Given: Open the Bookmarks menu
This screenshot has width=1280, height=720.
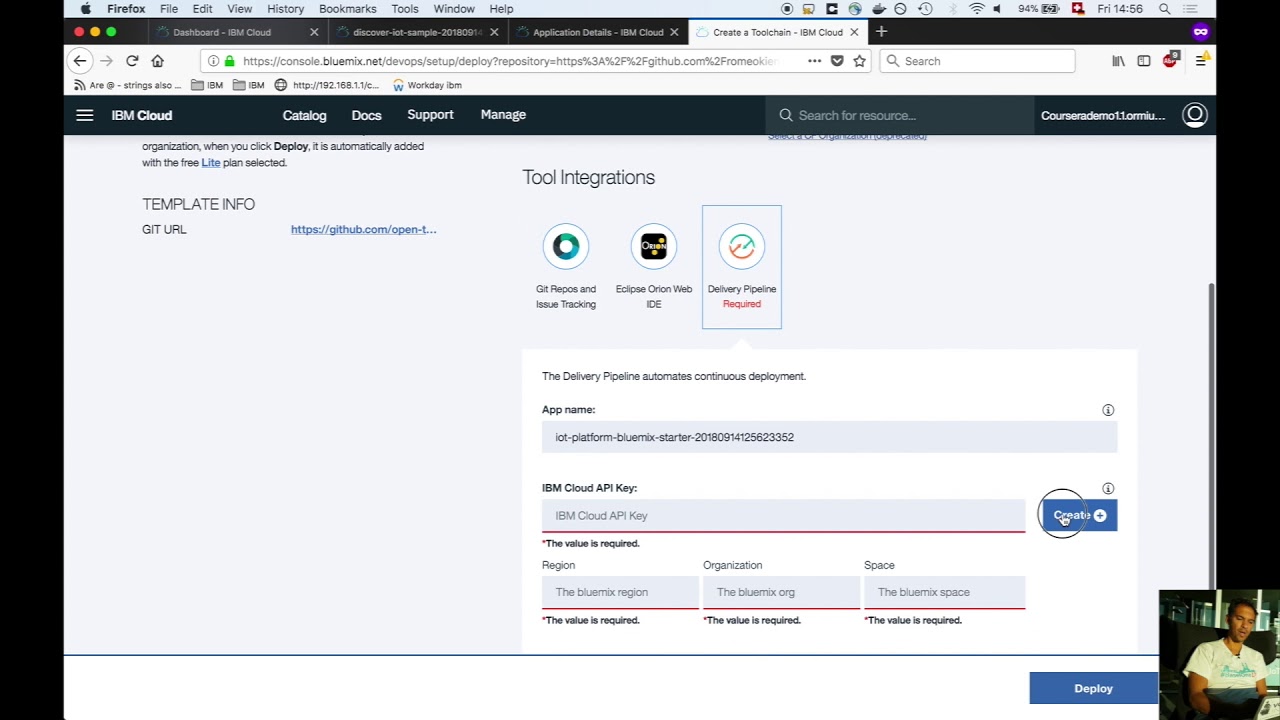Looking at the screenshot, I should (348, 9).
